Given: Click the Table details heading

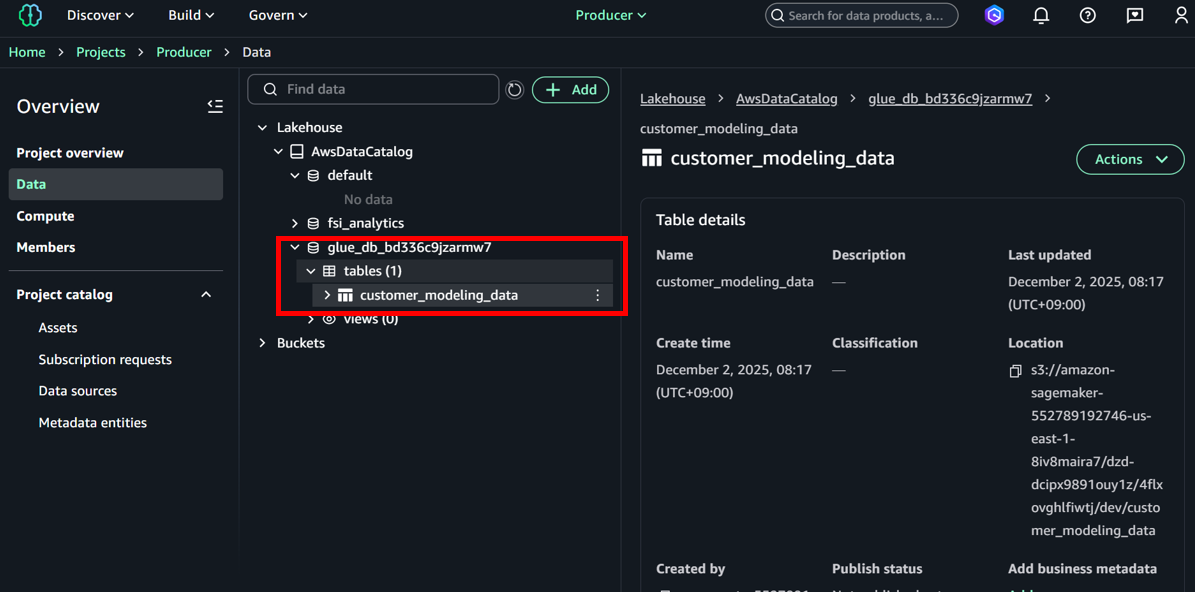Looking at the screenshot, I should [x=700, y=220].
